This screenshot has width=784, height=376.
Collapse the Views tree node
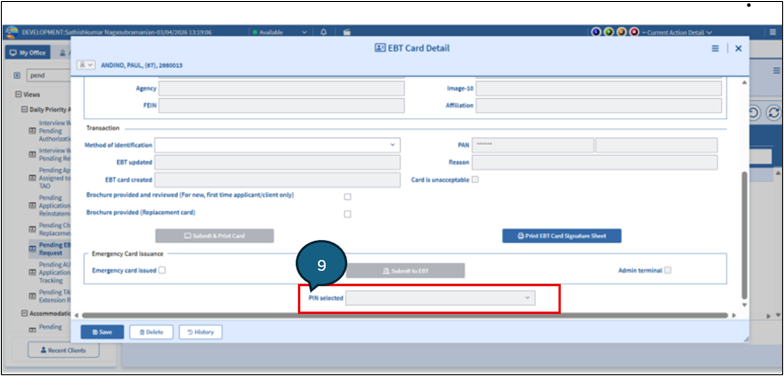[18, 94]
